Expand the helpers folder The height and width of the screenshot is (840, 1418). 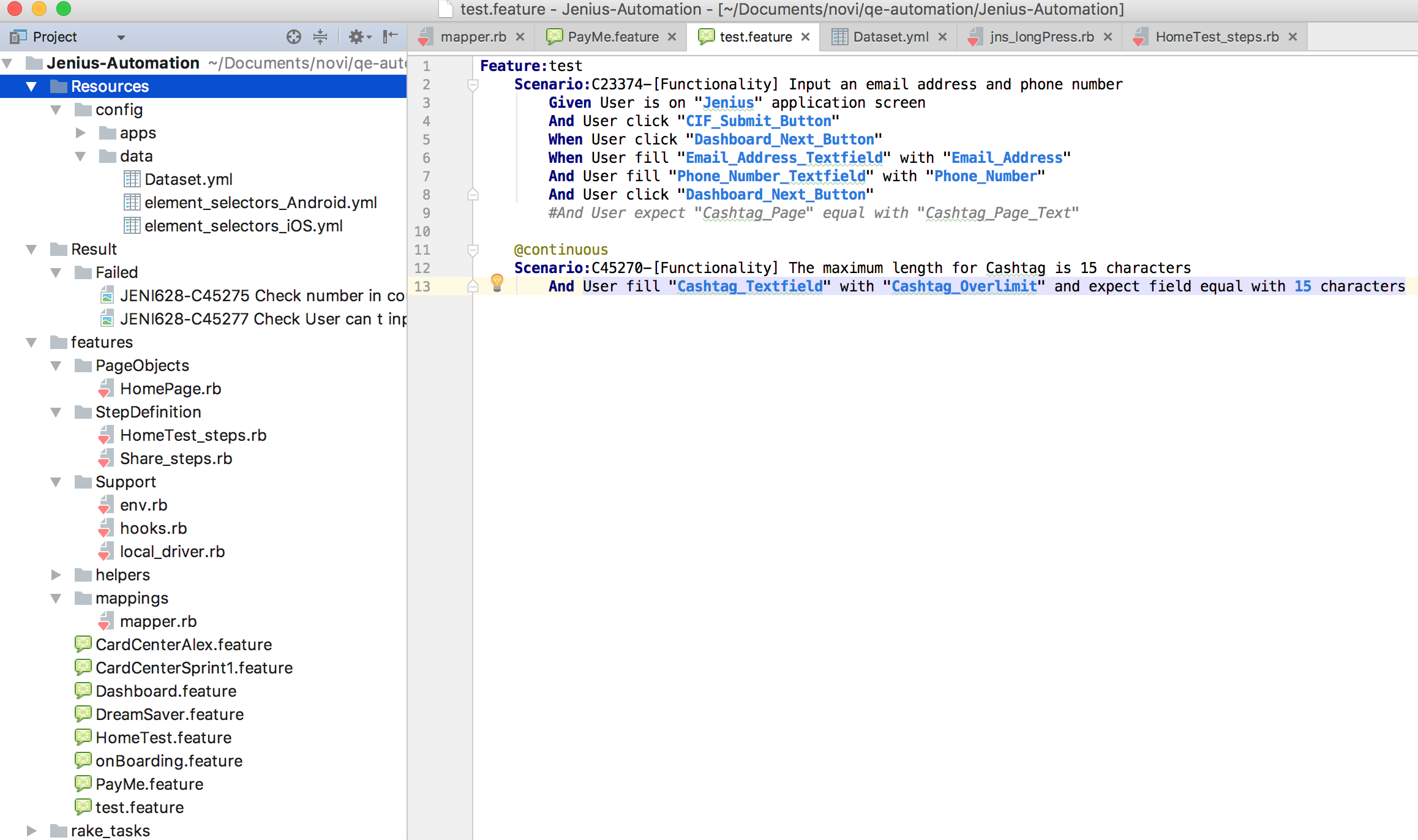56,575
